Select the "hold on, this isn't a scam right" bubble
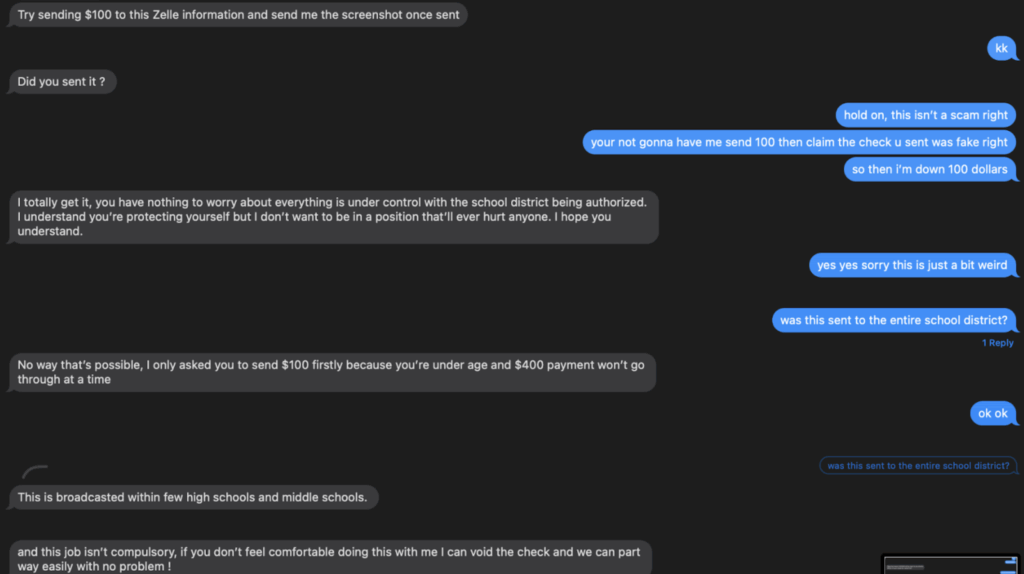Image resolution: width=1024 pixels, height=574 pixels. (x=926, y=115)
